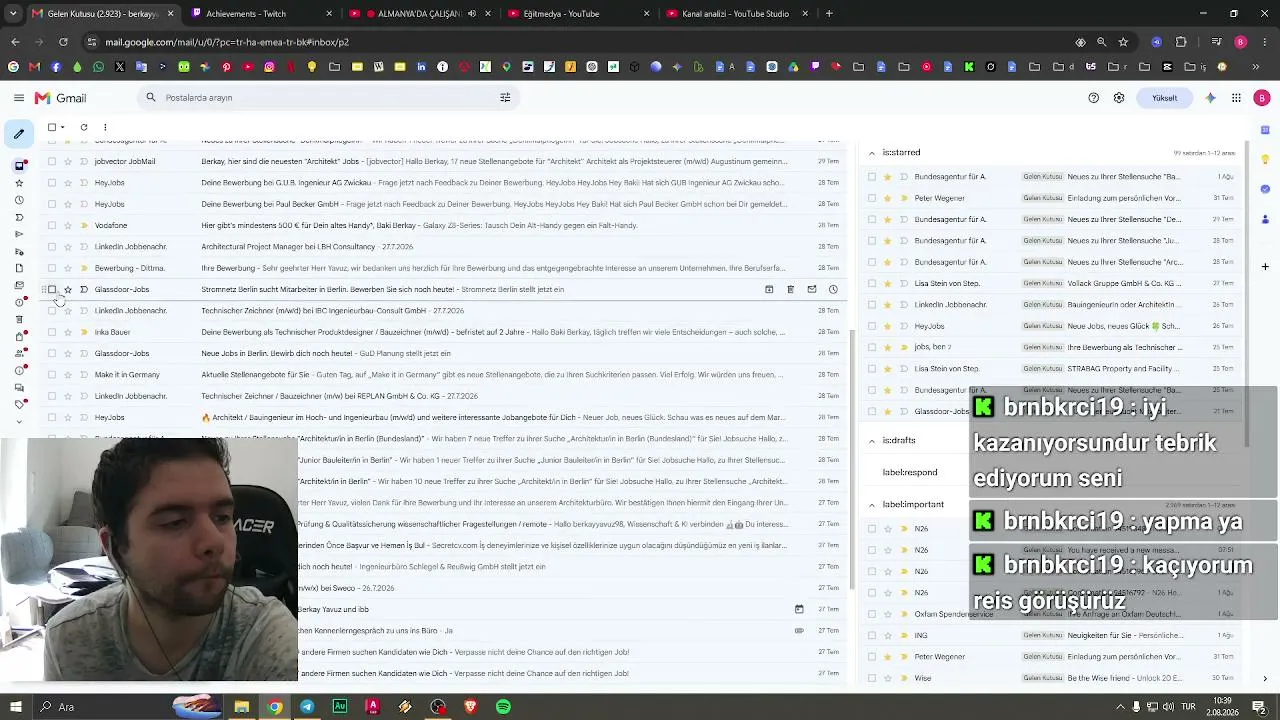Click the Compose pencil icon
1280x720 pixels.
click(x=19, y=134)
